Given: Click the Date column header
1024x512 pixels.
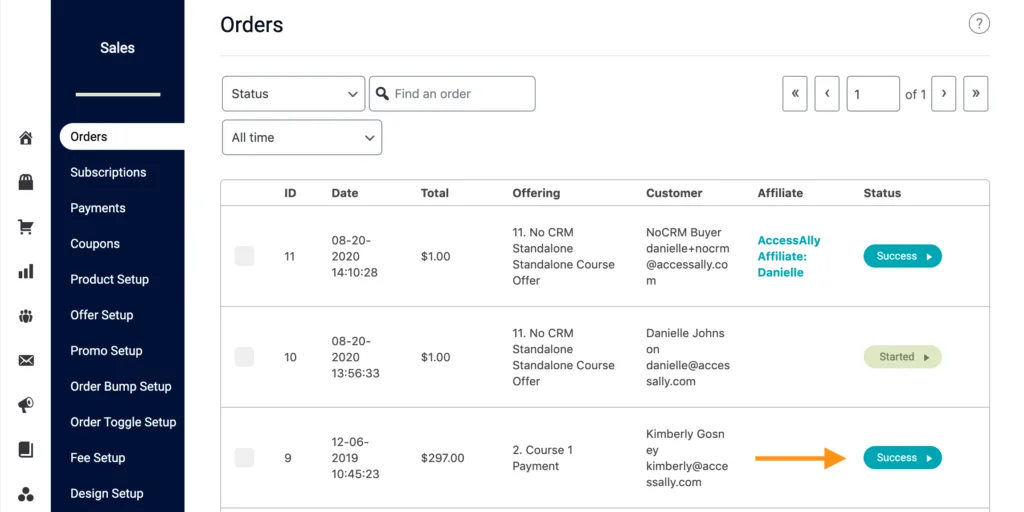Looking at the screenshot, I should click(x=345, y=193).
